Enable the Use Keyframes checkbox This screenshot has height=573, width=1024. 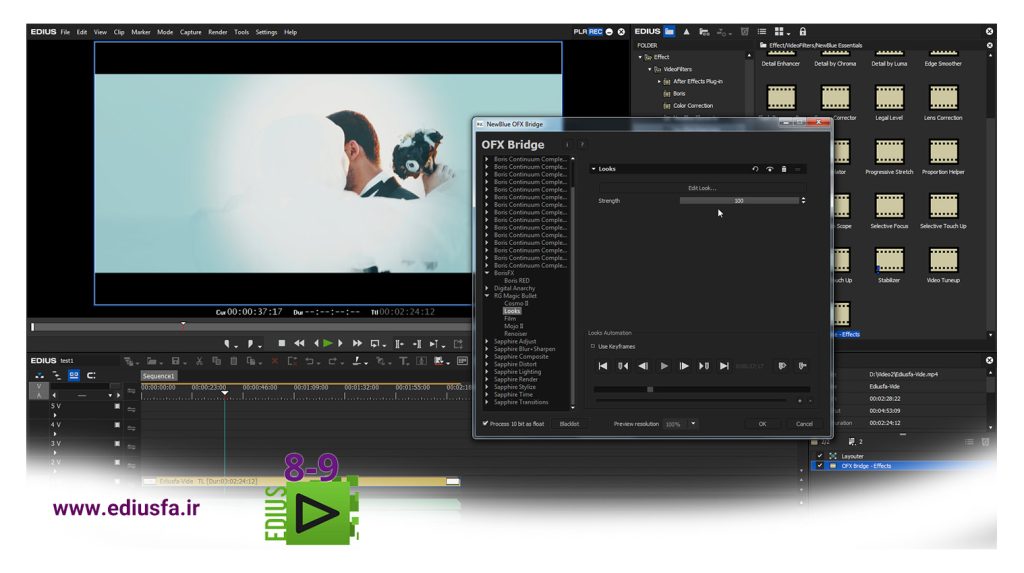coord(593,346)
